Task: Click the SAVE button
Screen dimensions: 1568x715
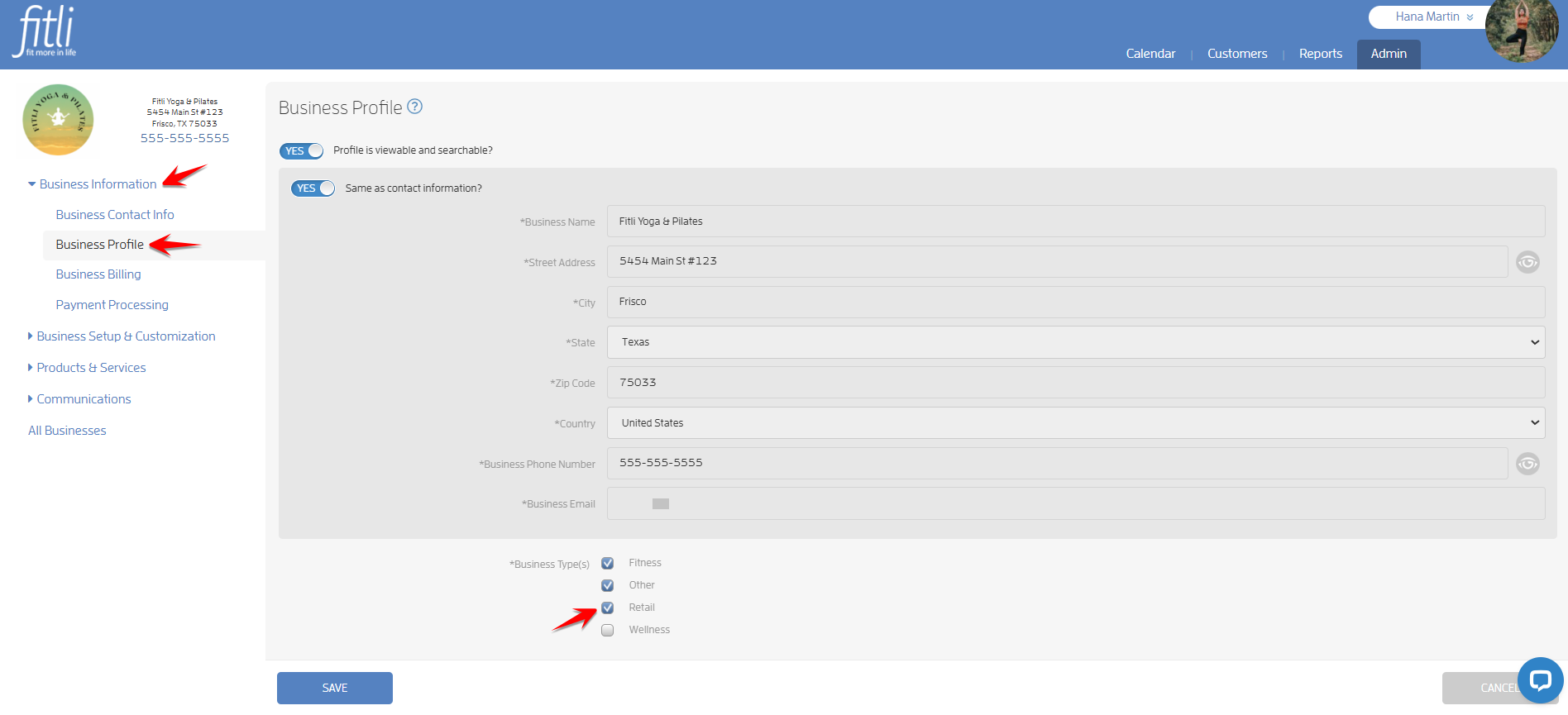Action: (335, 688)
